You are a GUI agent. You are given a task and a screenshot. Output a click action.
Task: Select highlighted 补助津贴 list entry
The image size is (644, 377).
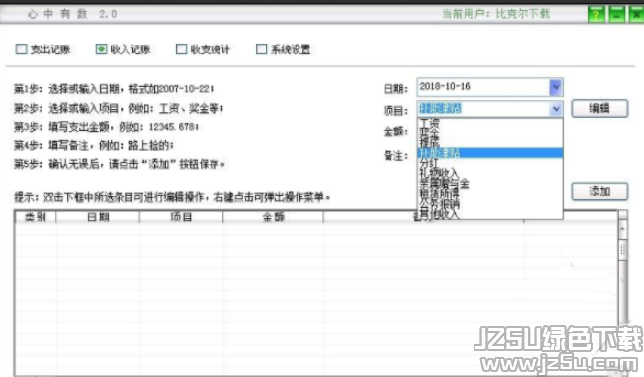[490, 153]
